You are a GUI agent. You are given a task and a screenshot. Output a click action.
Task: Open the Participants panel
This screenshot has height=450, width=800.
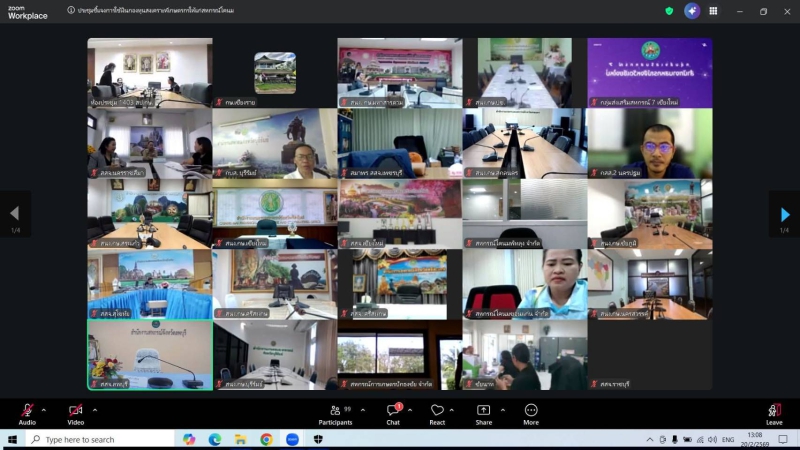pyautogui.click(x=334, y=411)
